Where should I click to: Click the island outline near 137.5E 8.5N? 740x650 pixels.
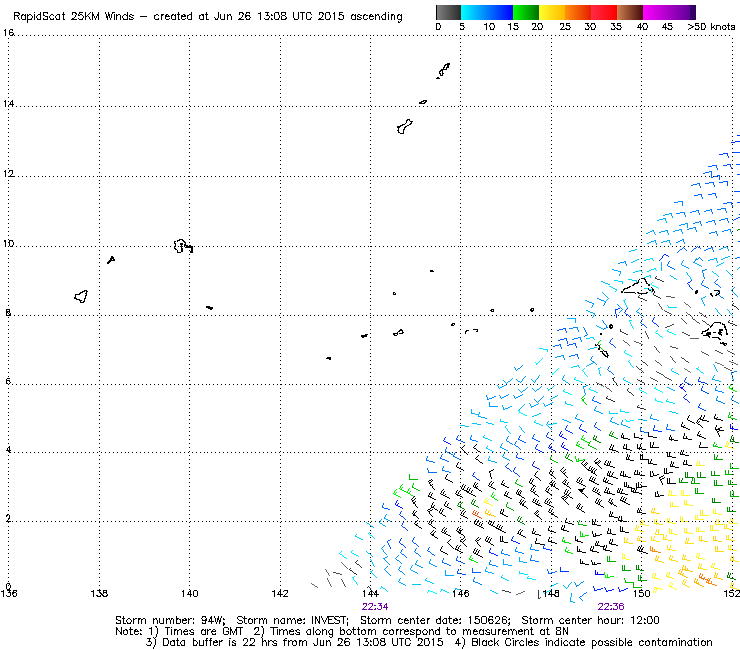point(82,296)
